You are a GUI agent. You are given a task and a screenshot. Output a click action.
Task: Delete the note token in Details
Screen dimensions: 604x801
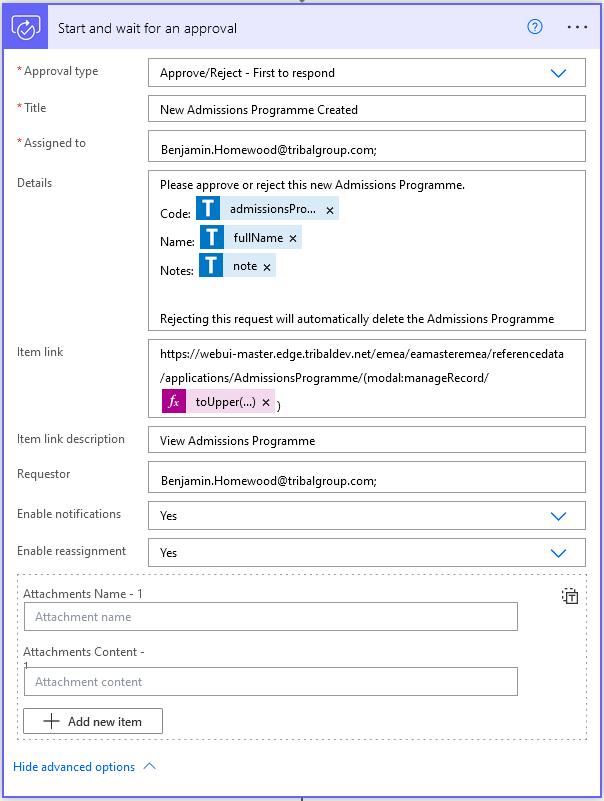pyautogui.click(x=267, y=267)
